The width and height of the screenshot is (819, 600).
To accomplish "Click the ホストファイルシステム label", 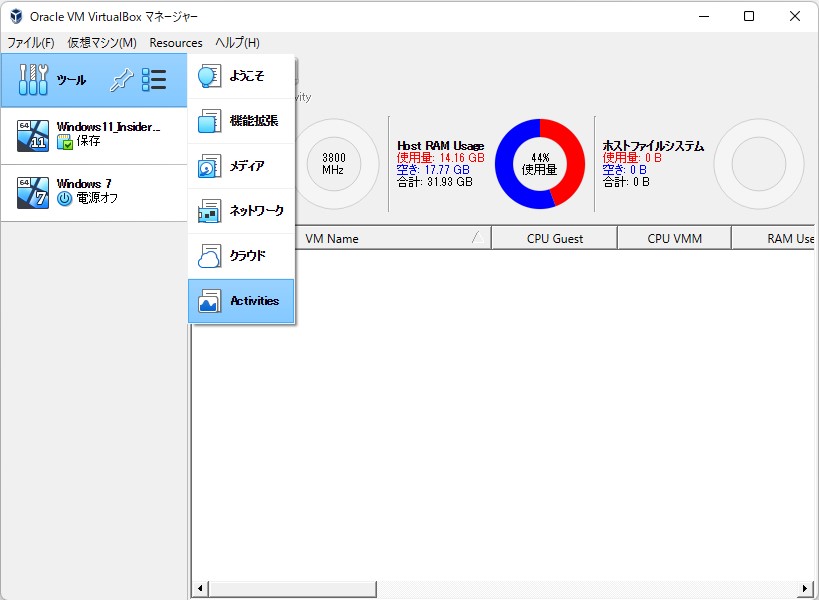I will click(653, 146).
